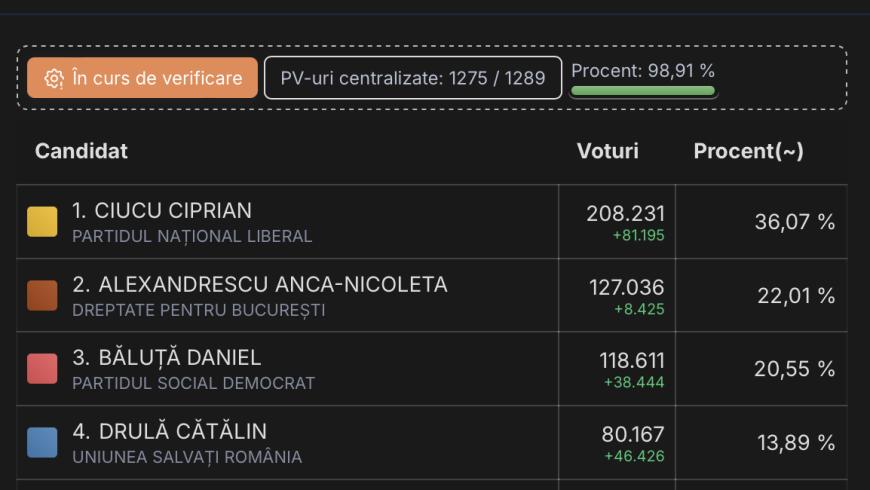Click the 22,01 % percentage for Alexandrescu

[794, 296]
